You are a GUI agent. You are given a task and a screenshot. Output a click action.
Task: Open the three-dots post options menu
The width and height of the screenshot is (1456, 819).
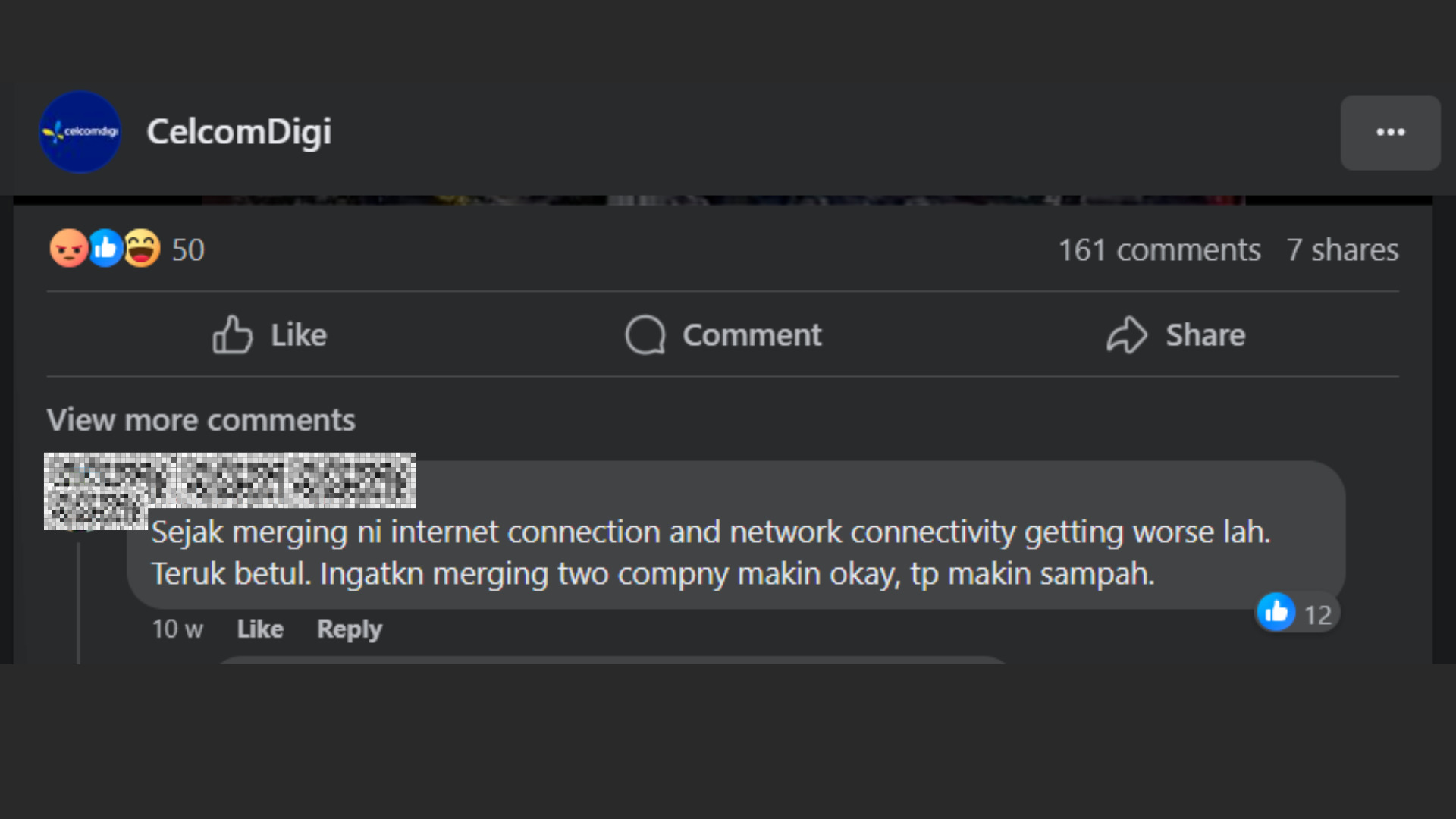tap(1390, 133)
